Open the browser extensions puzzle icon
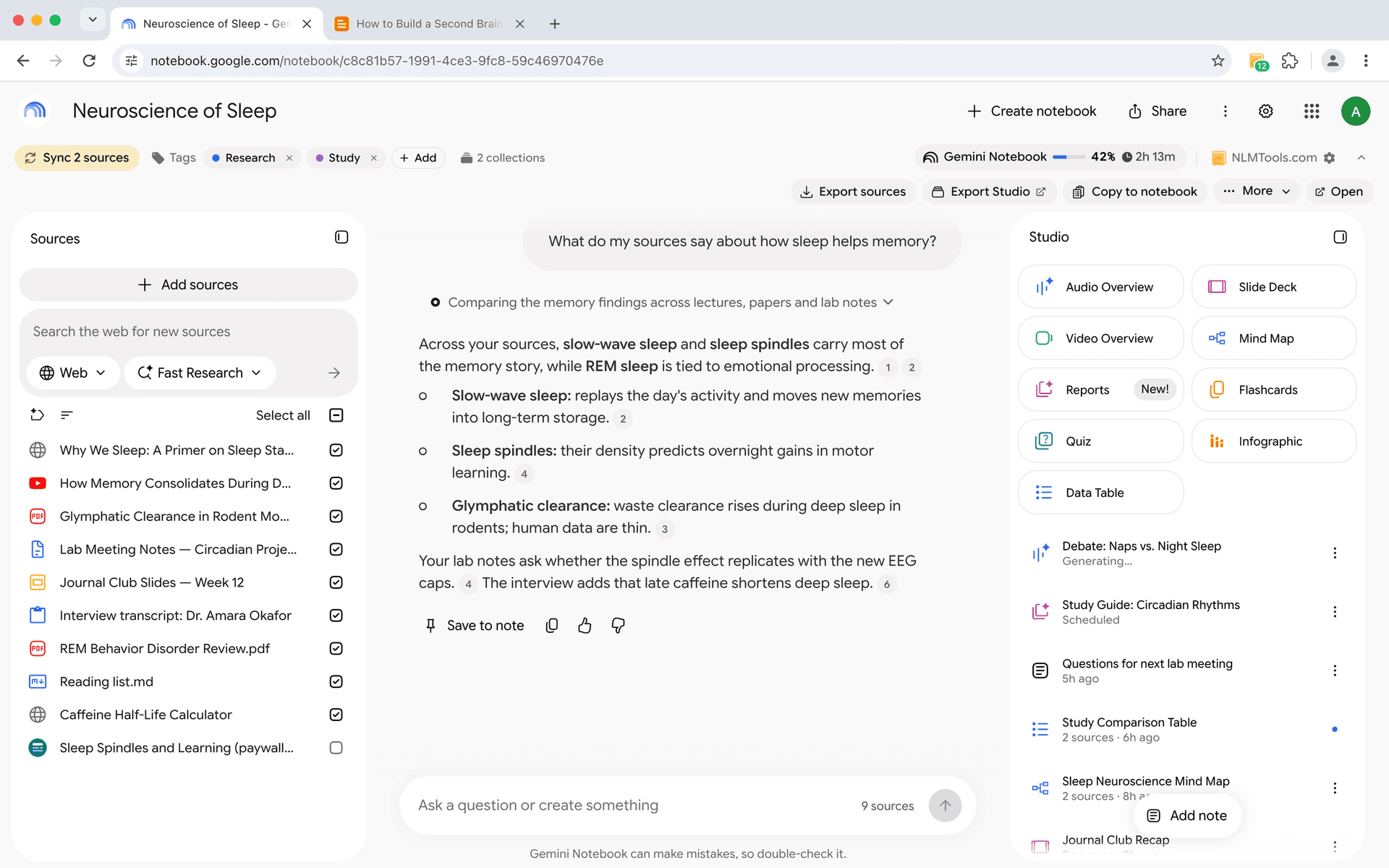 1290,61
